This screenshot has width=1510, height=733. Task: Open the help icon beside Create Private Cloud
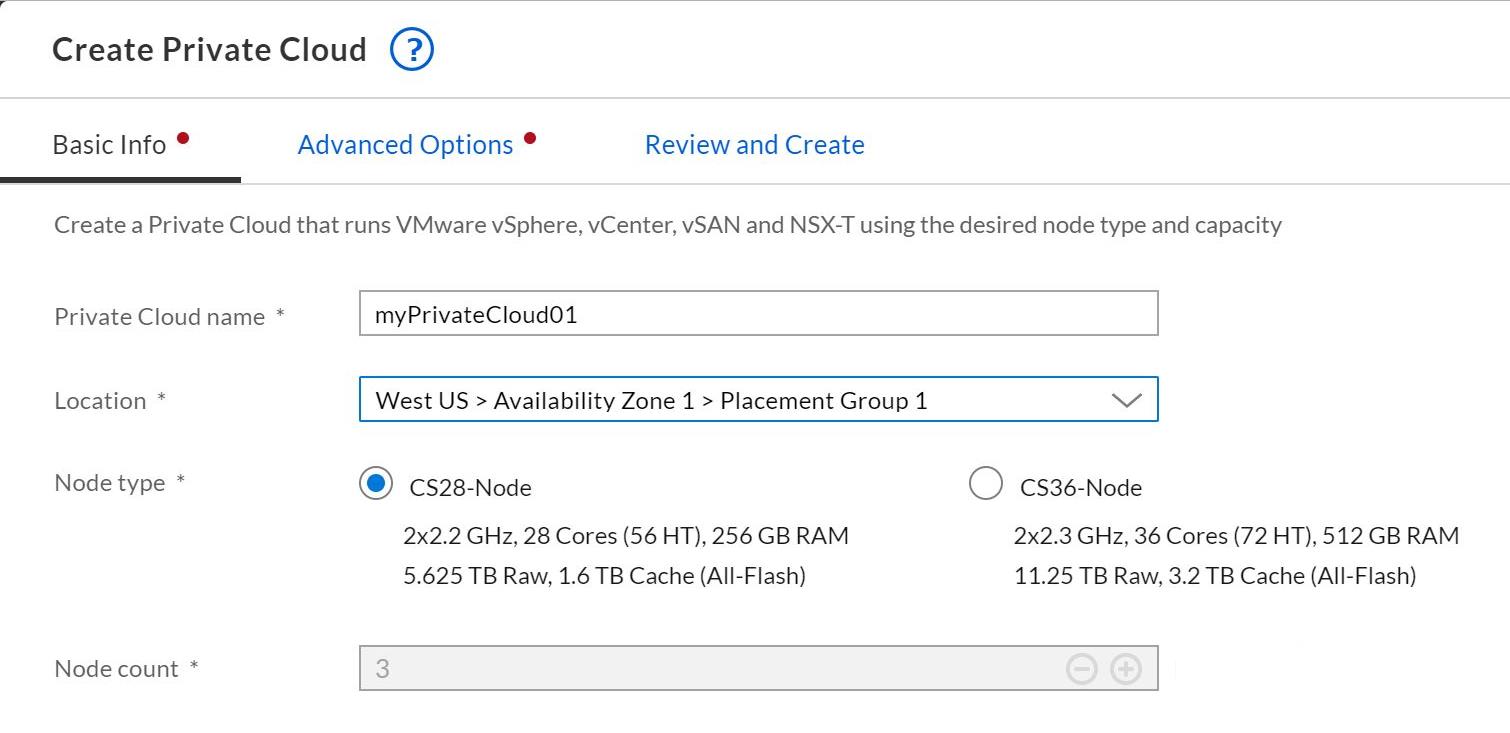coord(411,49)
